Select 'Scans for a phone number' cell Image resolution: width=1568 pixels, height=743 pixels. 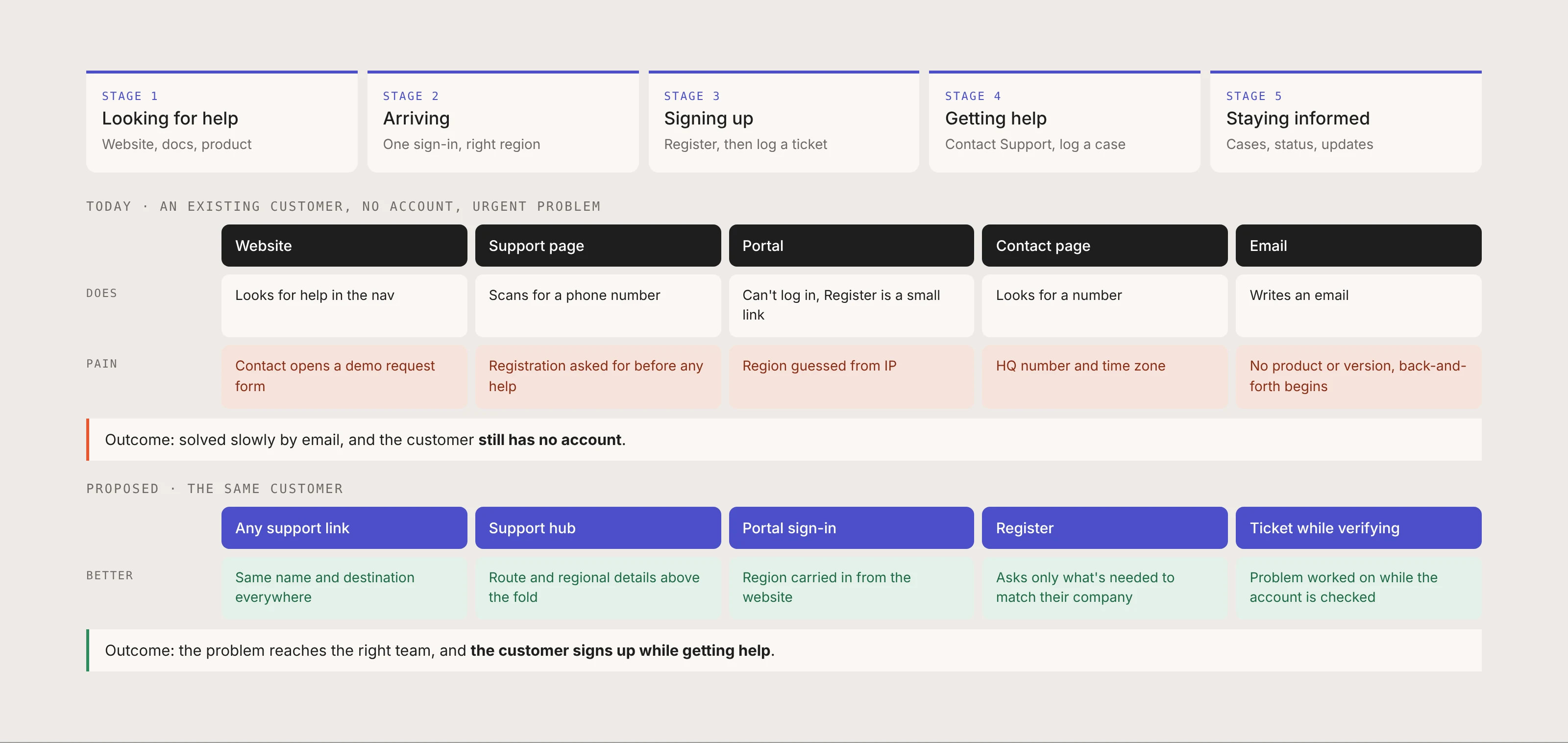click(x=598, y=306)
